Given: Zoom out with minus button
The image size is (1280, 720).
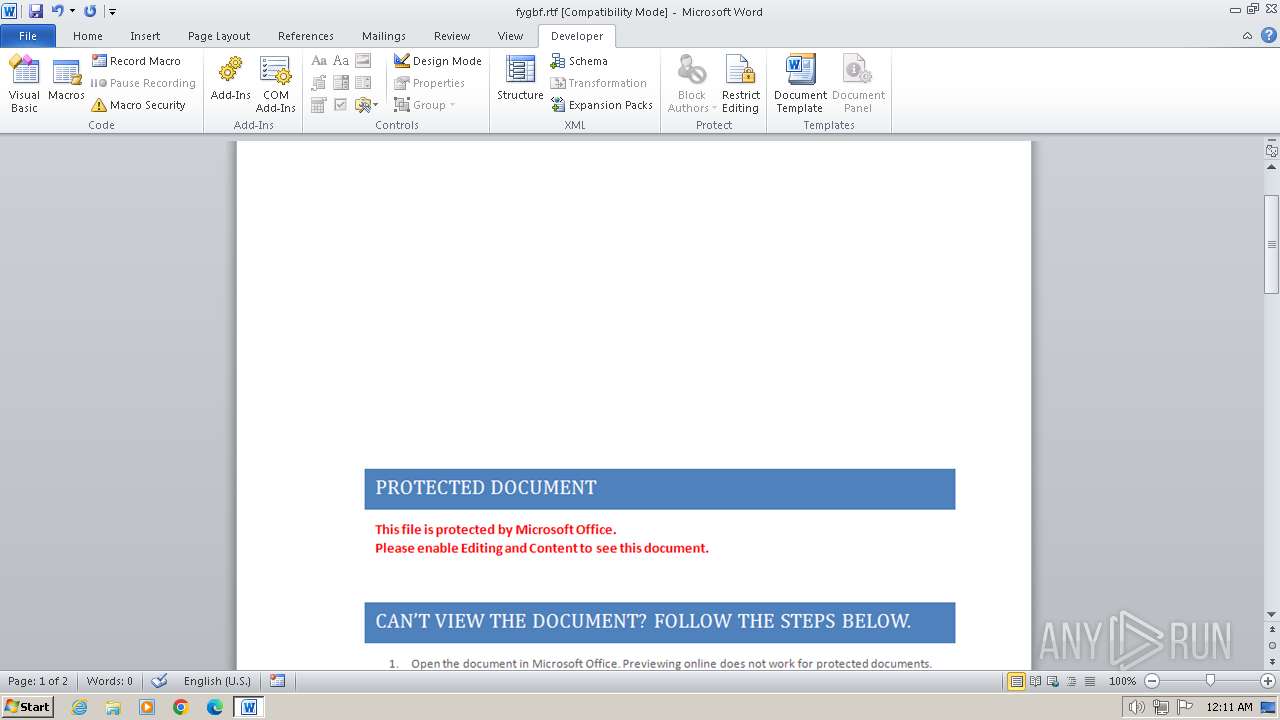Looking at the screenshot, I should 1151,681.
